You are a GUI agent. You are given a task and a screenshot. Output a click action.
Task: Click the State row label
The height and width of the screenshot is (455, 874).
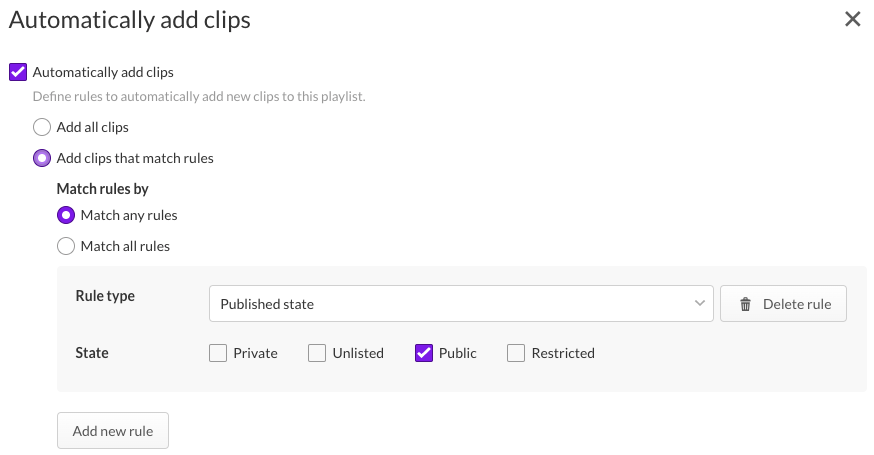point(92,353)
